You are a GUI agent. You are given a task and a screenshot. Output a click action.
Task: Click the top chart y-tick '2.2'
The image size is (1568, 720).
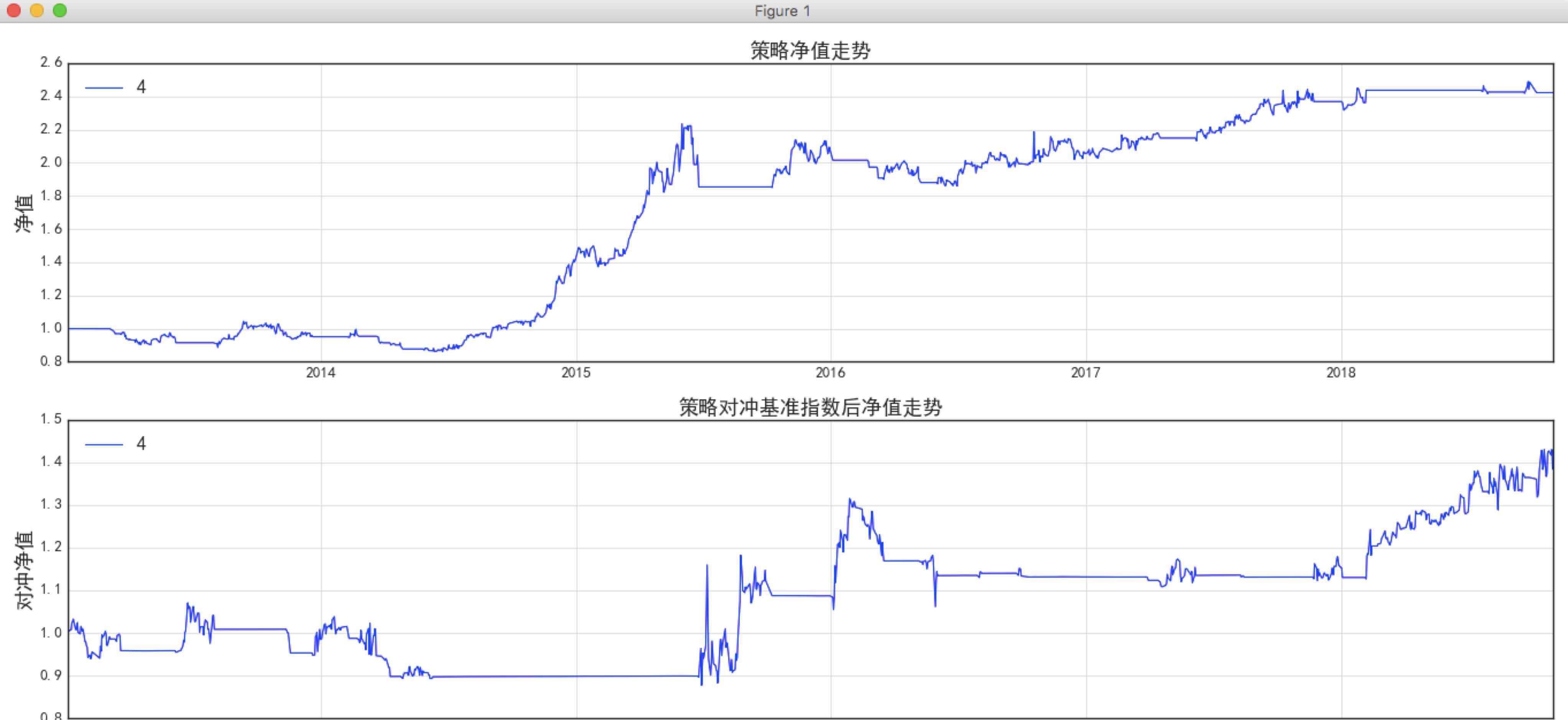click(x=51, y=129)
